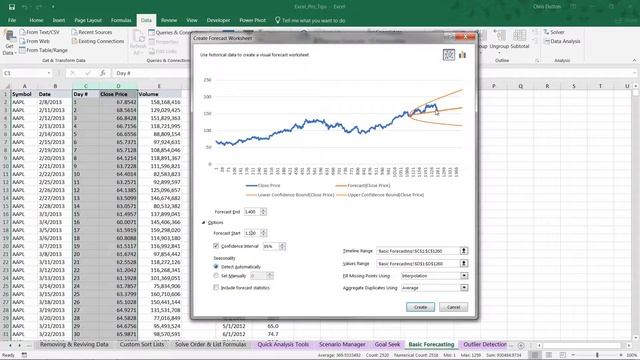Open the Outlier Detection sheet tab

[x=485, y=344]
